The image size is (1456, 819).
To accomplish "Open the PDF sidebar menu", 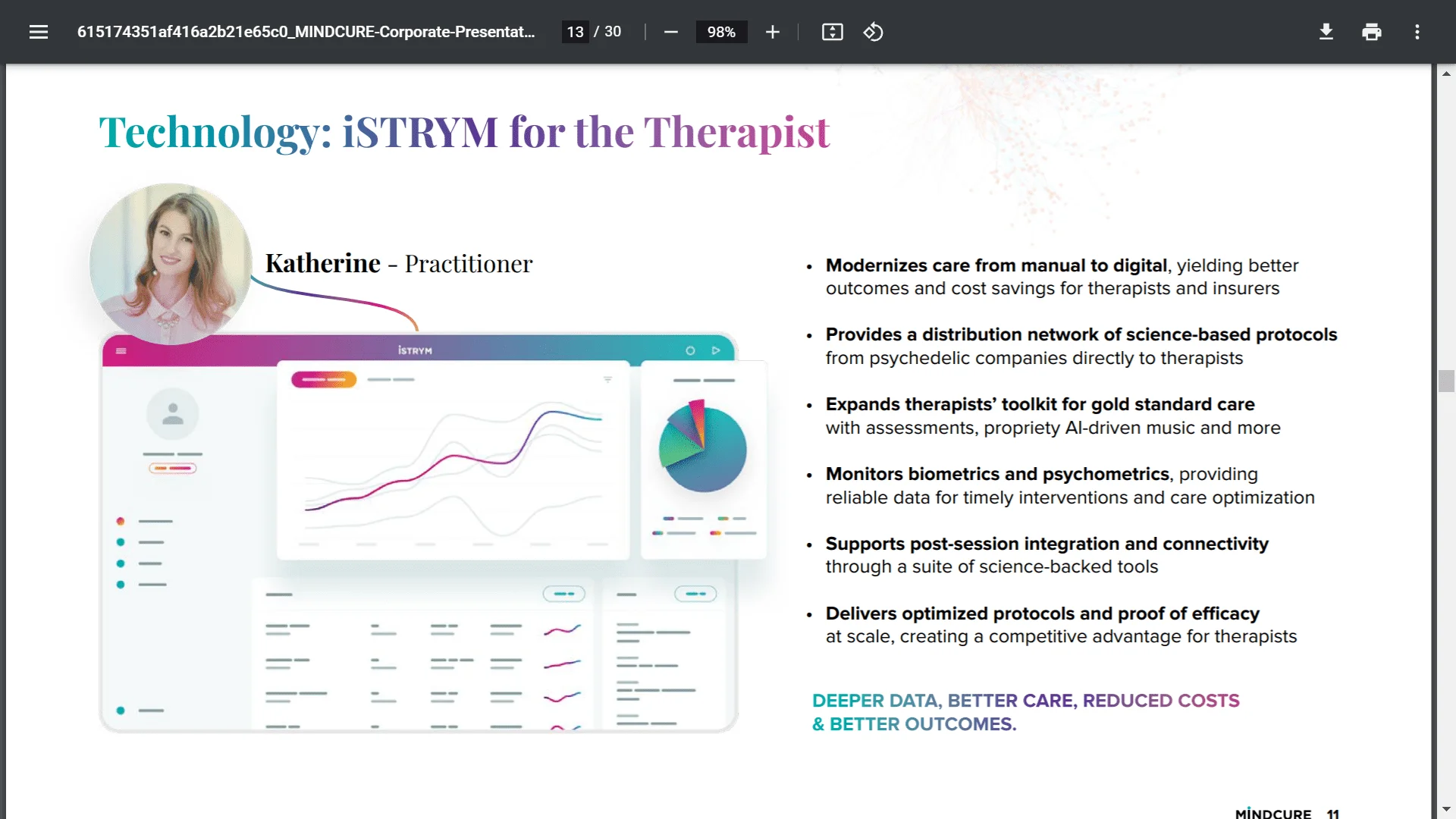I will pos(39,32).
